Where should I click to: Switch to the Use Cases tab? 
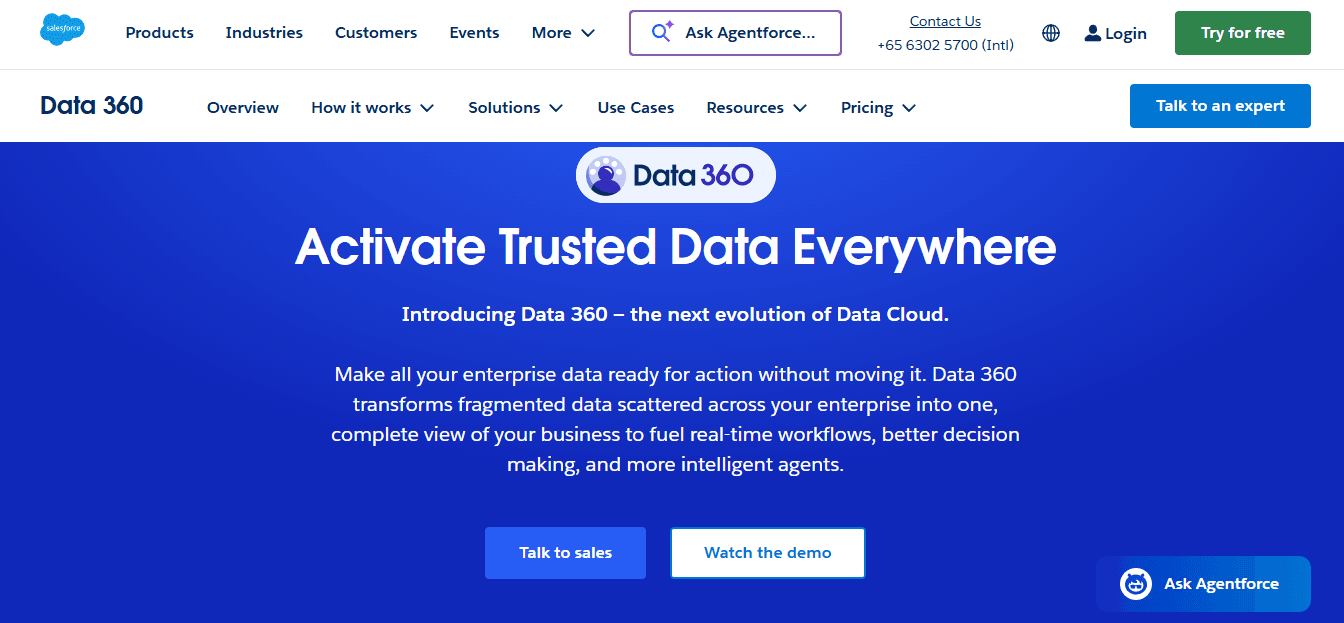pyautogui.click(x=635, y=107)
